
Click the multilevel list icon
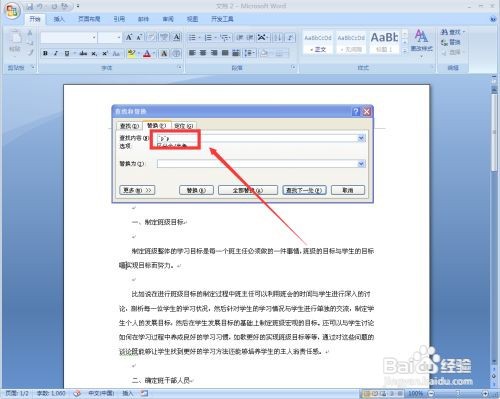[224, 37]
